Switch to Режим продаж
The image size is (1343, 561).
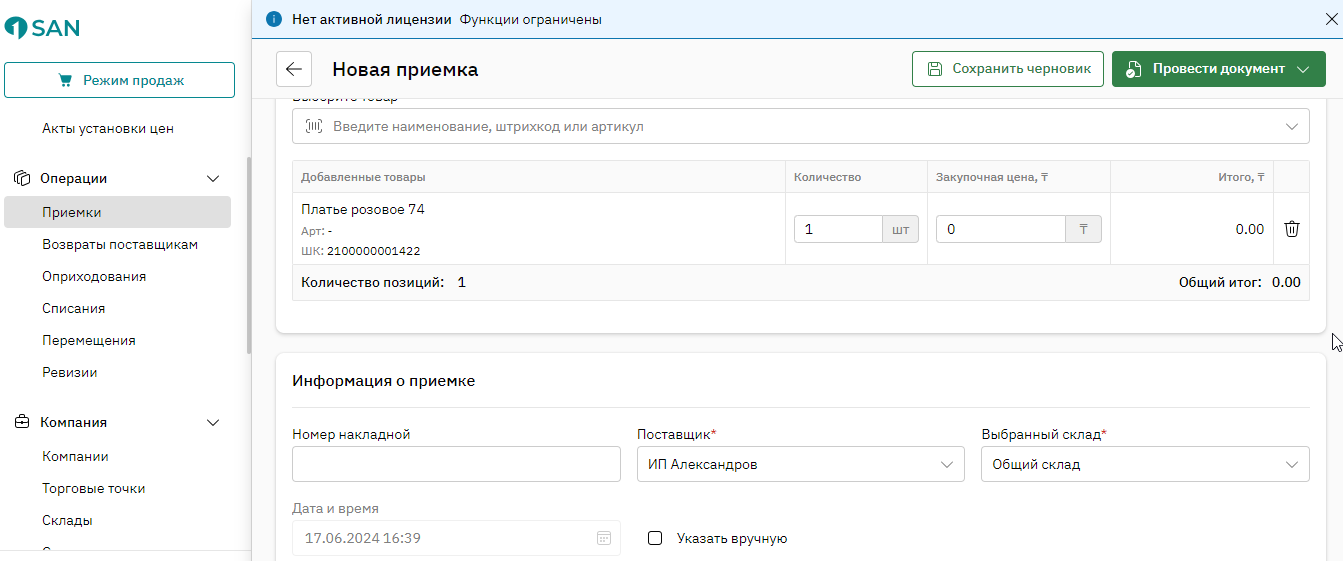(x=119, y=80)
